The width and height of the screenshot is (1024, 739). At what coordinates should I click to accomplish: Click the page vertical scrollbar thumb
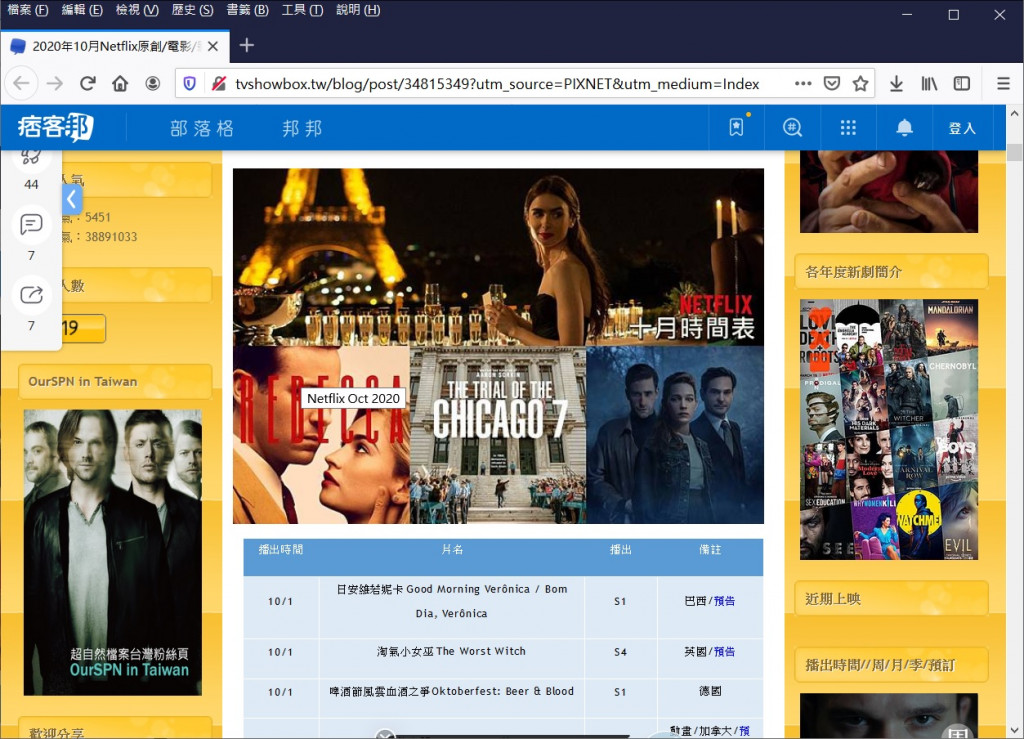click(1014, 151)
